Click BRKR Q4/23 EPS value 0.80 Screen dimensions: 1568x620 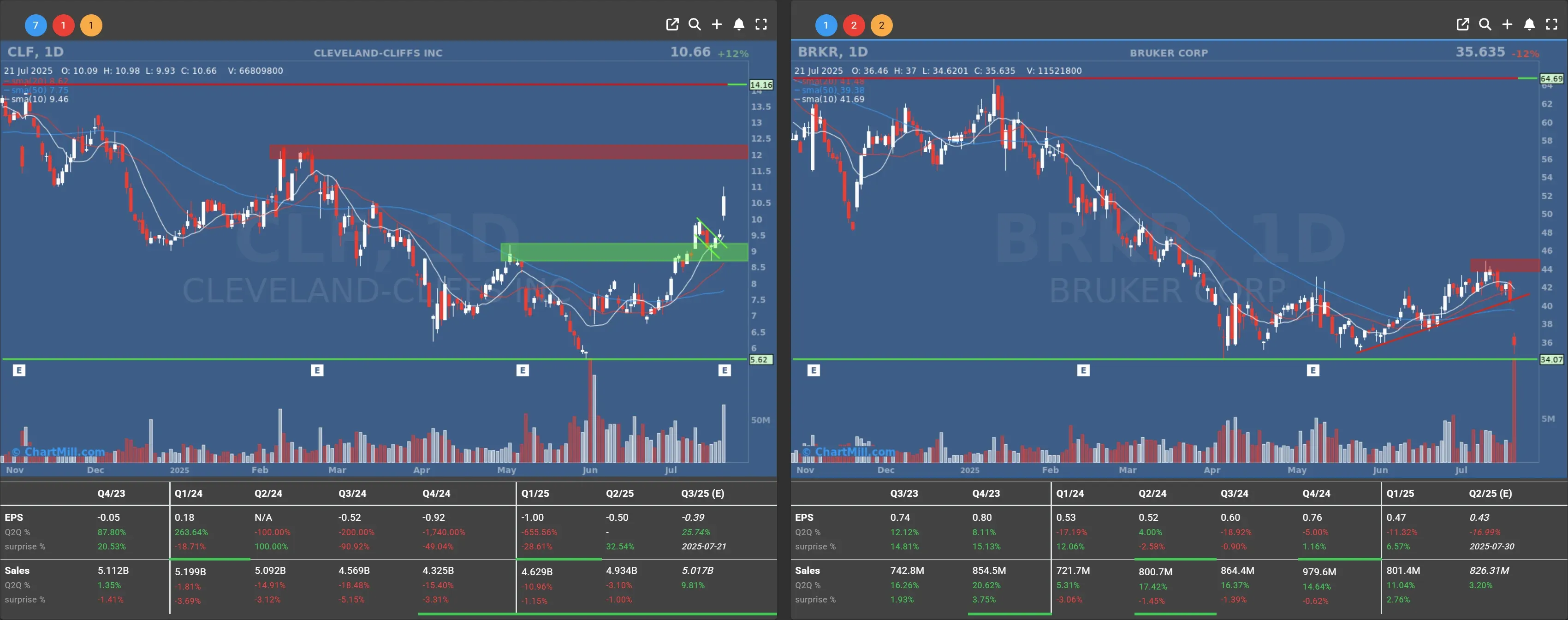pyautogui.click(x=982, y=517)
